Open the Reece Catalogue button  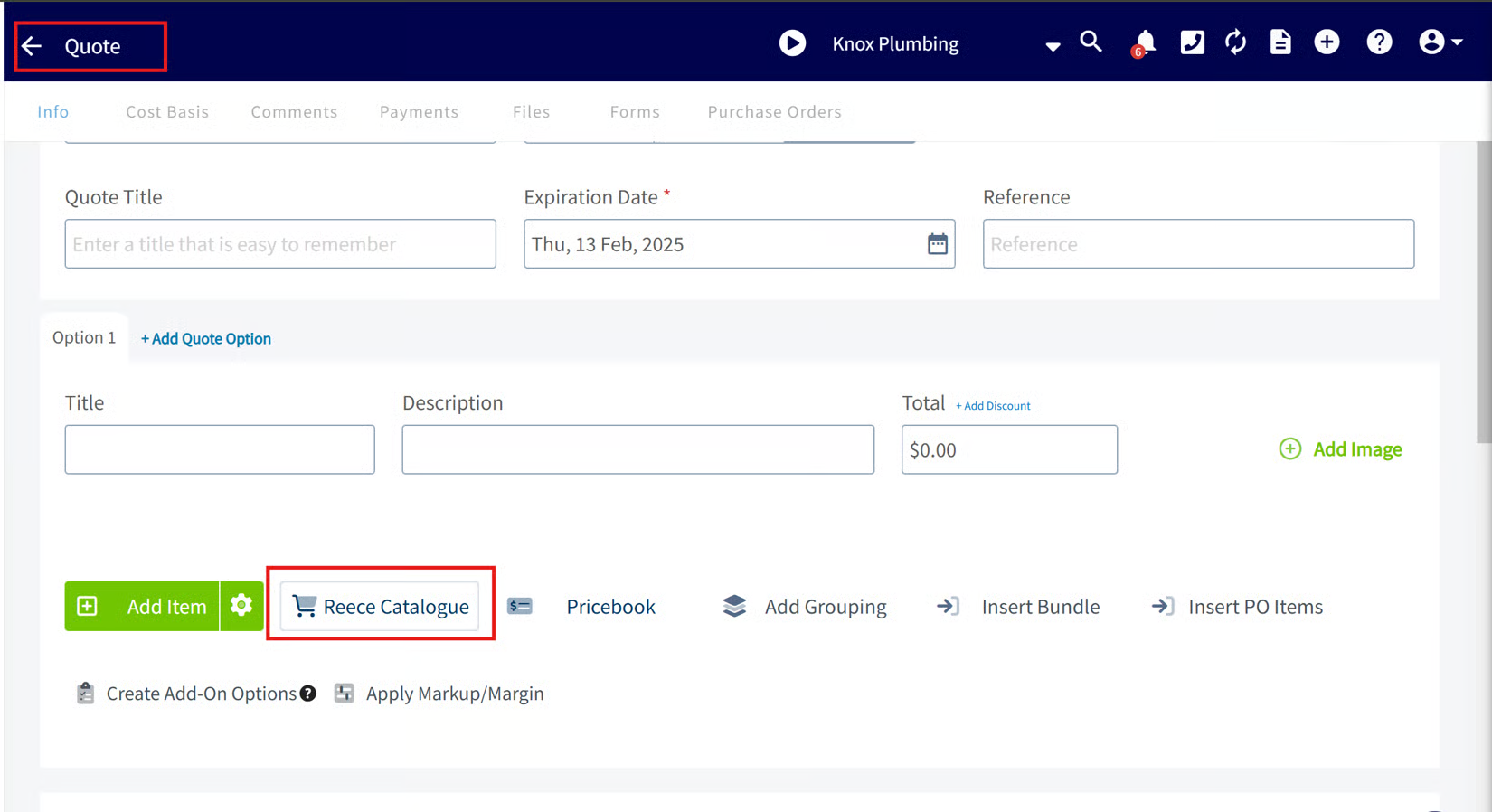[x=380, y=606]
